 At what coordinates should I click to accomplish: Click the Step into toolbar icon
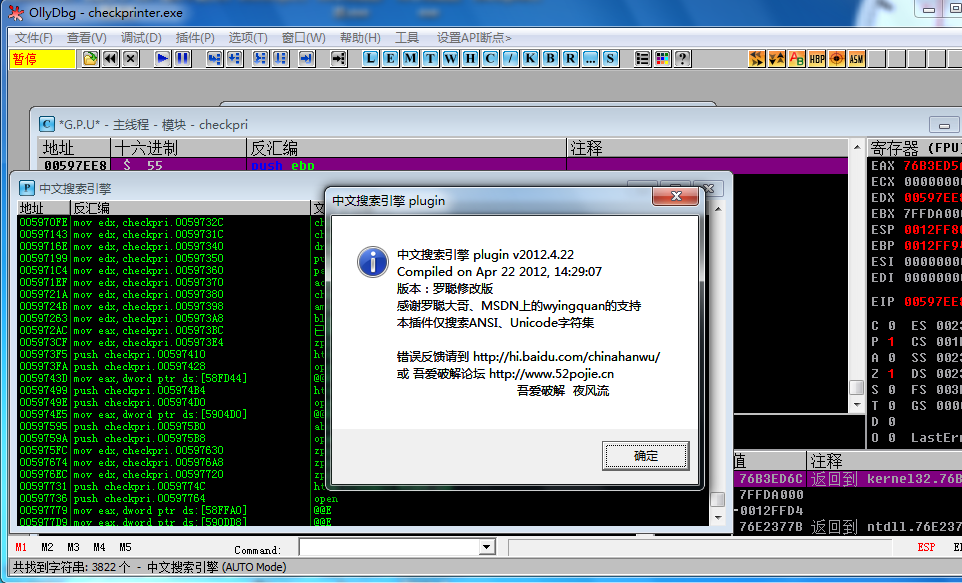pyautogui.click(x=215, y=58)
